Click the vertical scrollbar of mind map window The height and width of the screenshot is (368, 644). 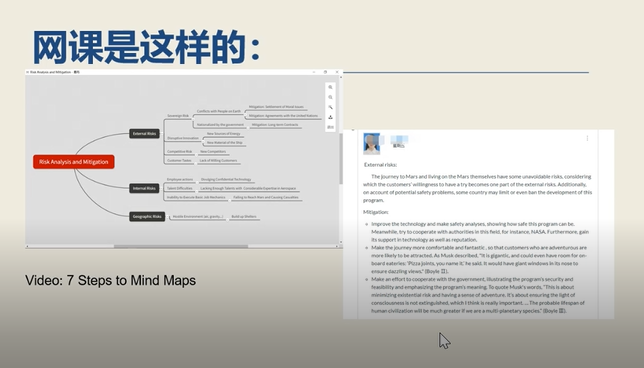pos(340,159)
